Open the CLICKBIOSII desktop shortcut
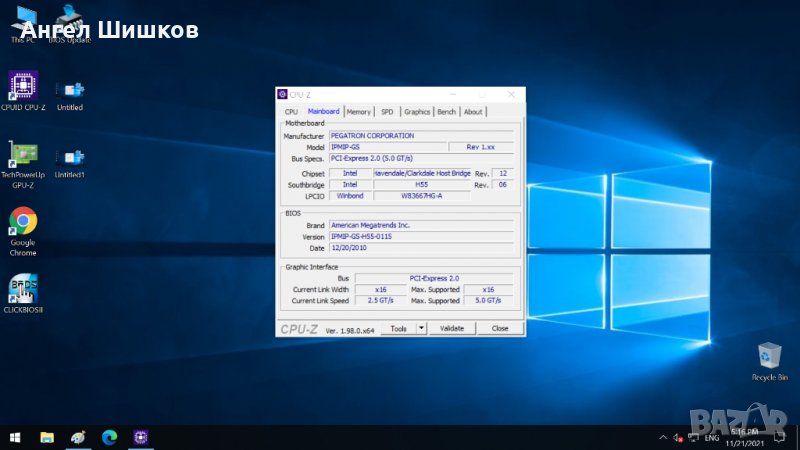 coord(24,288)
